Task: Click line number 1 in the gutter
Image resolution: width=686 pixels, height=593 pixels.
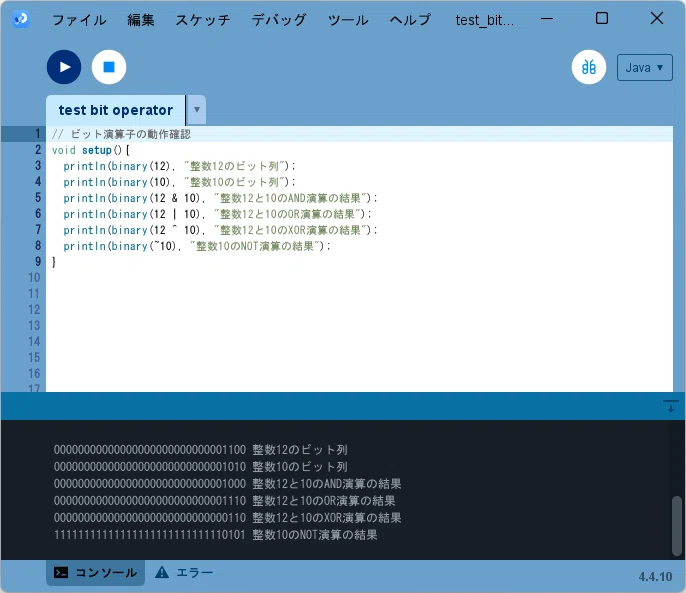Action: (38, 133)
